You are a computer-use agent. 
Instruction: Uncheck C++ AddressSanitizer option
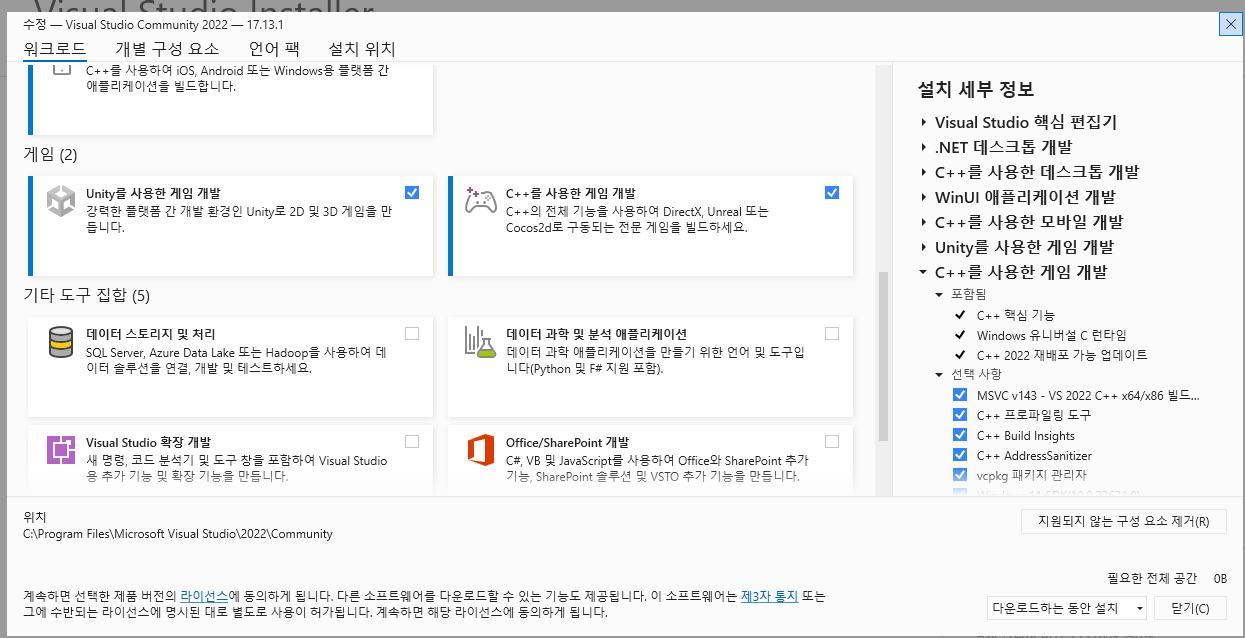[960, 455]
